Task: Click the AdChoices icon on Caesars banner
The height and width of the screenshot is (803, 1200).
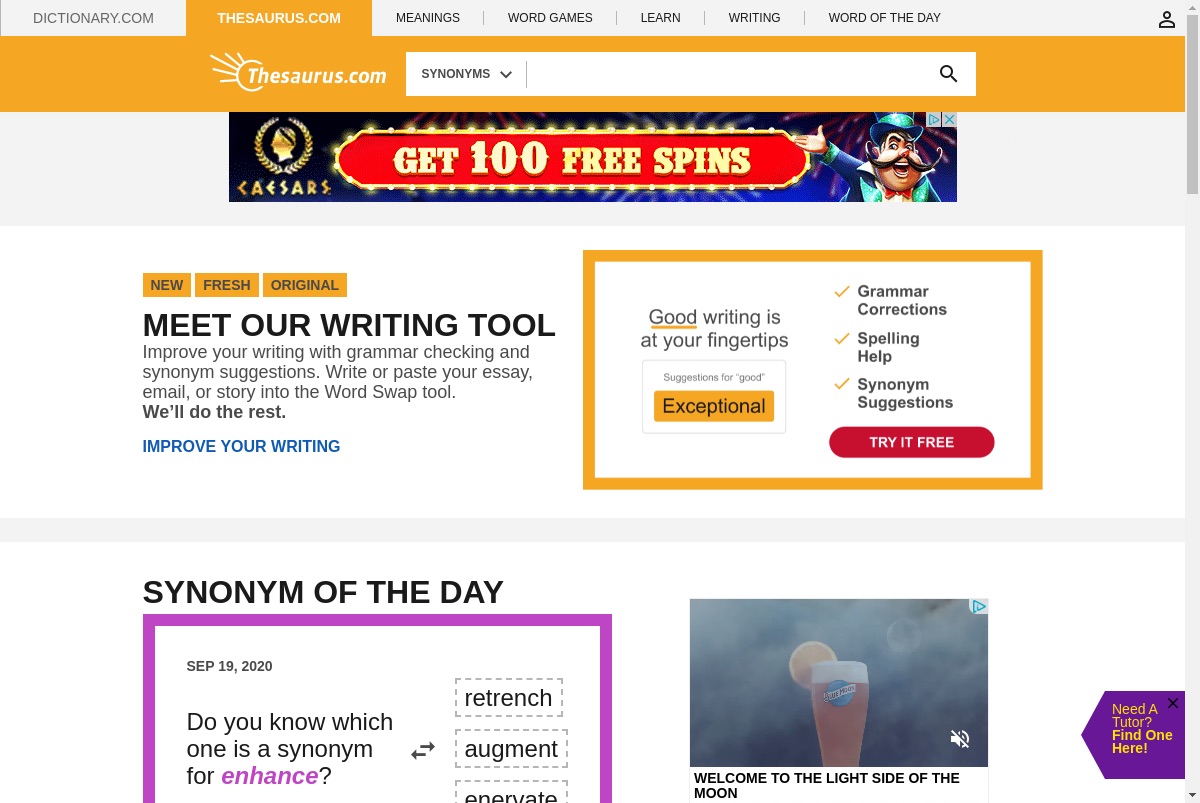Action: coord(934,119)
